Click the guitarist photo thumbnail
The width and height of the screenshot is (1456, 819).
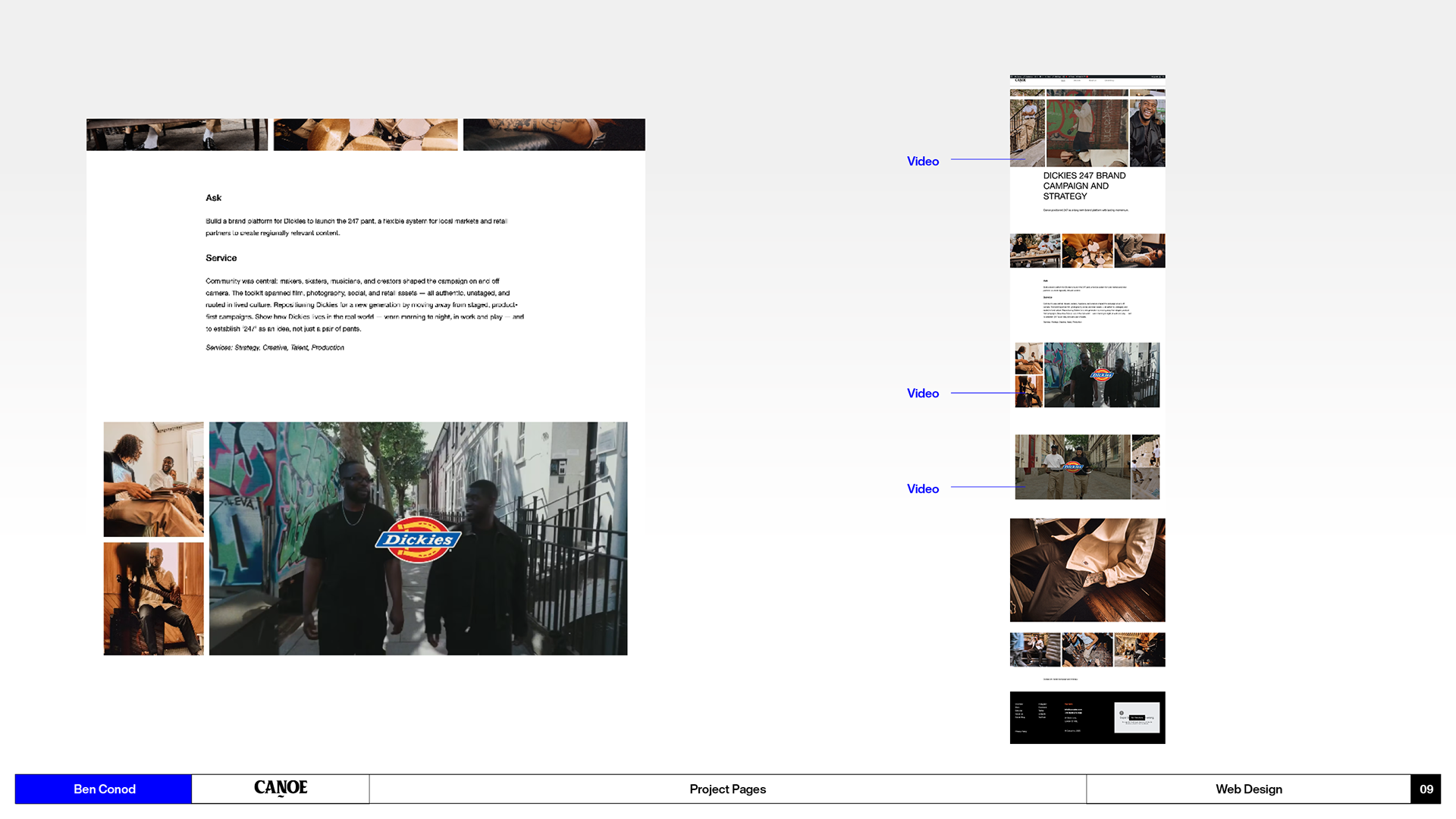pyautogui.click(x=154, y=598)
